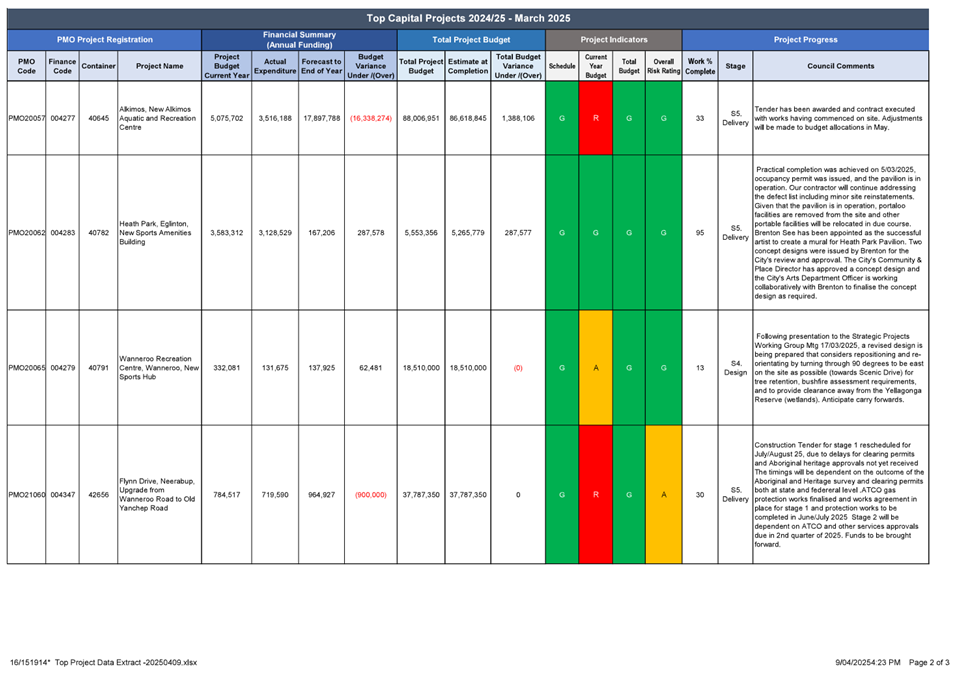Click PMO code 'PMO20057'
Image resolution: width=958 pixels, height=674 pixels.
pyautogui.click(x=26, y=119)
